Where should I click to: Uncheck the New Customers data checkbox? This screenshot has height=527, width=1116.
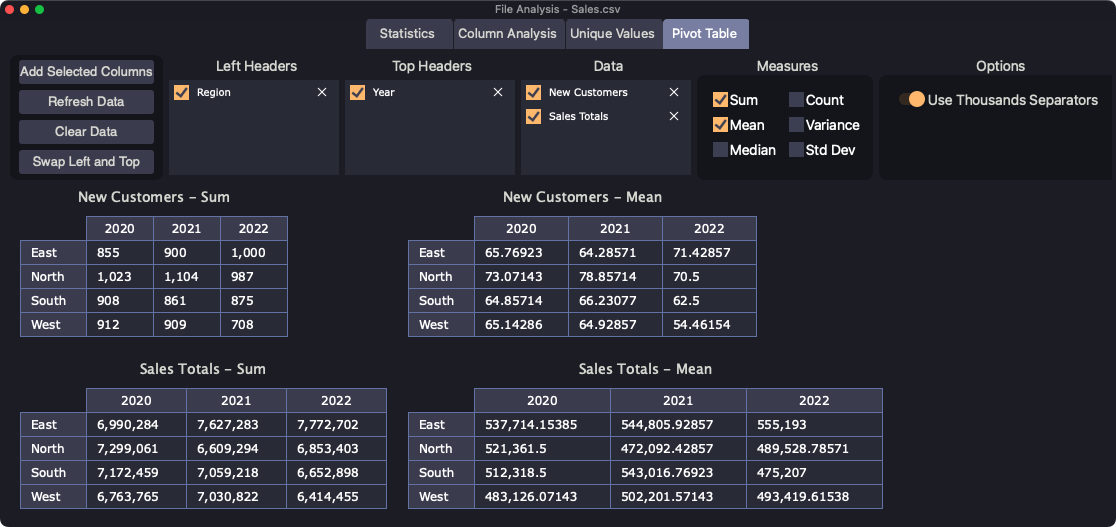click(533, 92)
